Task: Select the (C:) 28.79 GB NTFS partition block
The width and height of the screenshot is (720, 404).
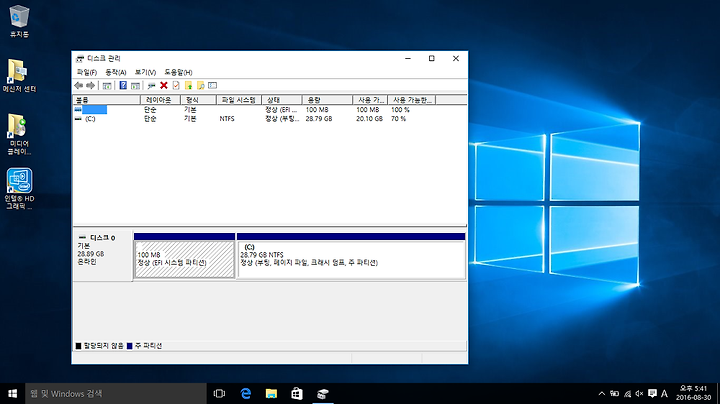Action: coord(351,259)
